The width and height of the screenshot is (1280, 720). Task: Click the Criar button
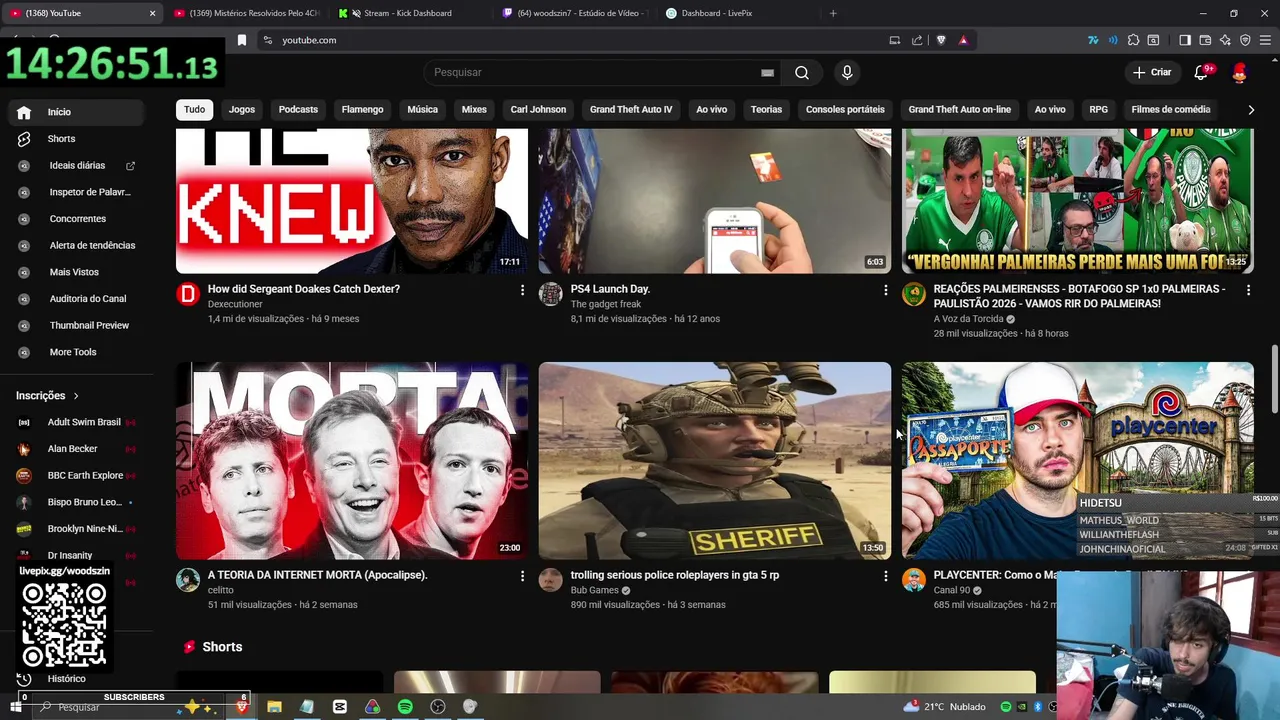(1152, 73)
